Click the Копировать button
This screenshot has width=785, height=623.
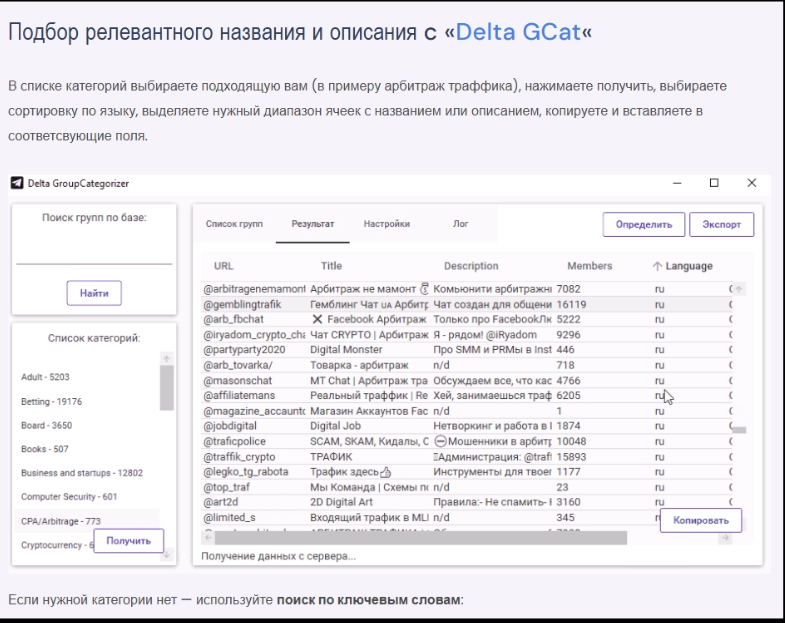[x=700, y=521]
